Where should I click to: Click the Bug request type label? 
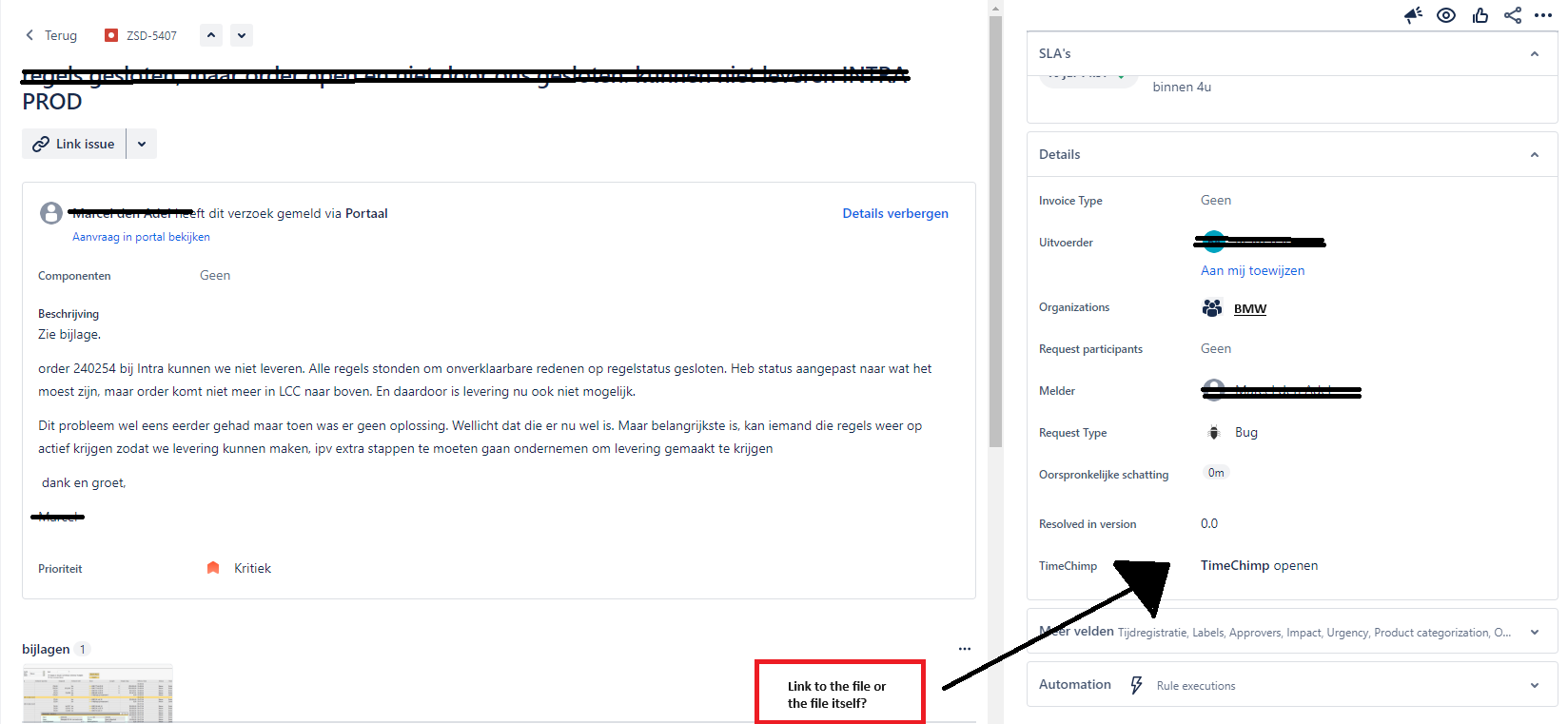tap(1246, 432)
